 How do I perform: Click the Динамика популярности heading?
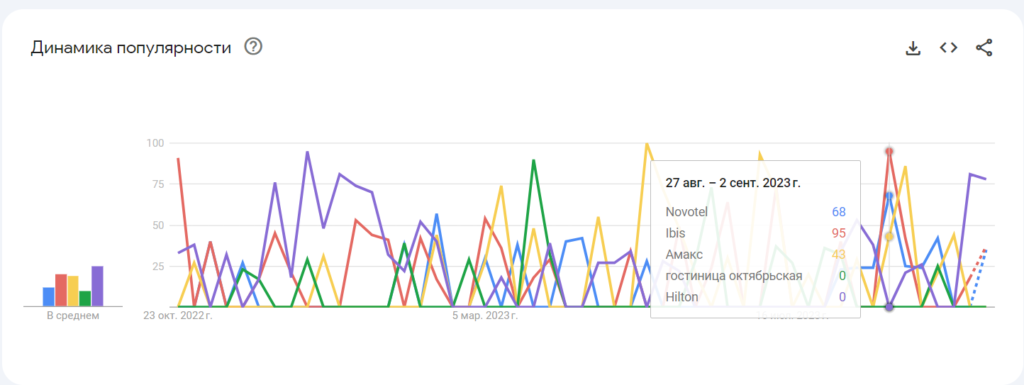click(x=131, y=48)
